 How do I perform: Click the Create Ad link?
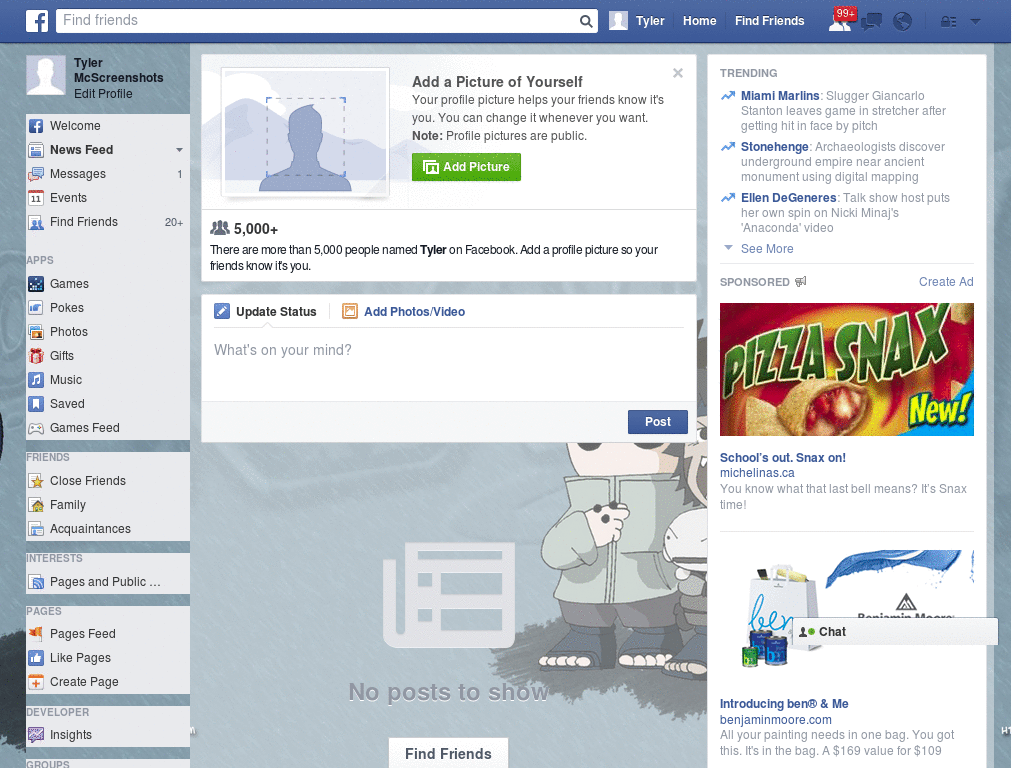point(946,281)
